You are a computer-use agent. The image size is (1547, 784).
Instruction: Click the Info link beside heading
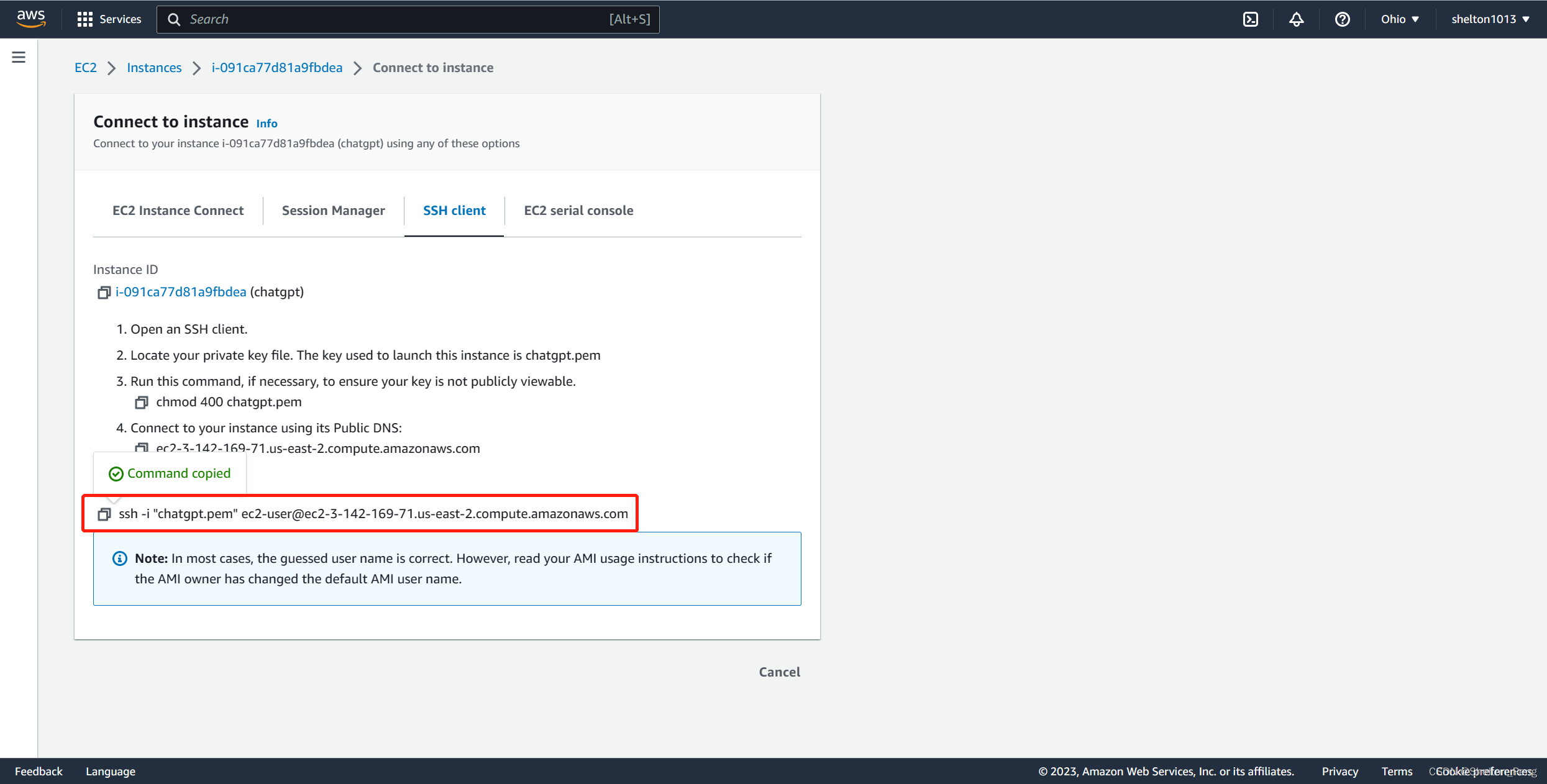pos(267,124)
